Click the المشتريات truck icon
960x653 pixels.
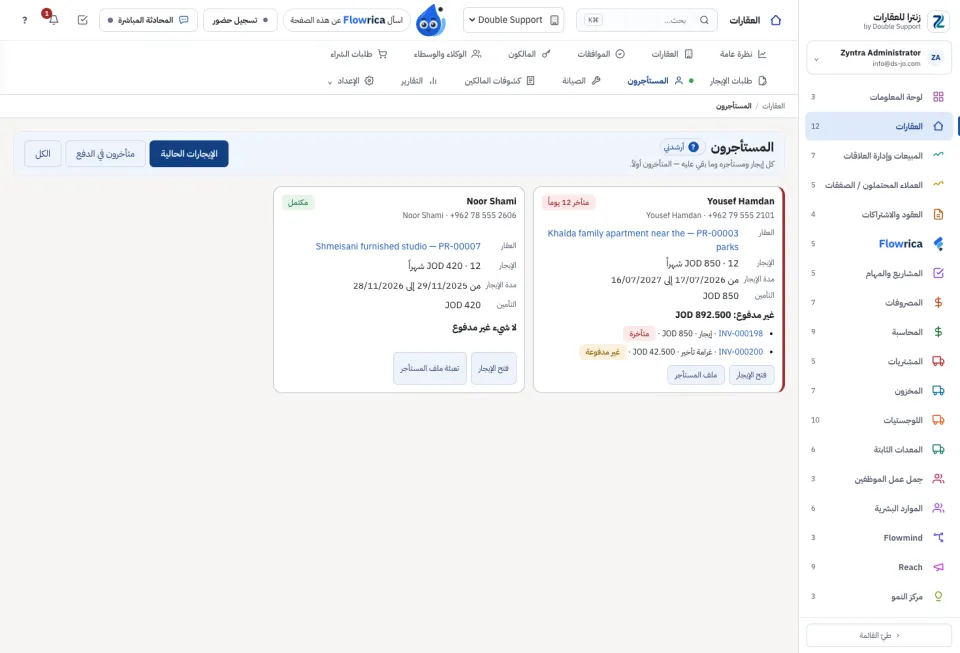pyautogui.click(x=938, y=361)
